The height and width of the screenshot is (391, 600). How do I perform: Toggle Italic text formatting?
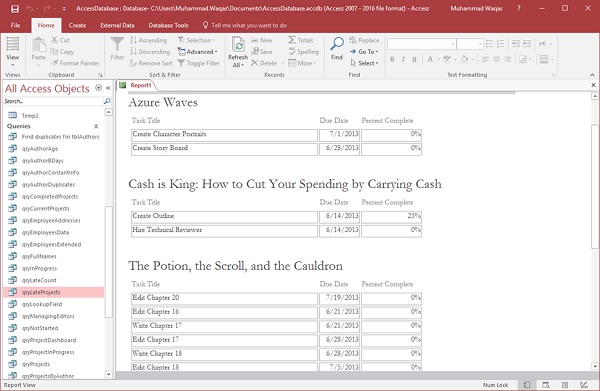[x=403, y=59]
